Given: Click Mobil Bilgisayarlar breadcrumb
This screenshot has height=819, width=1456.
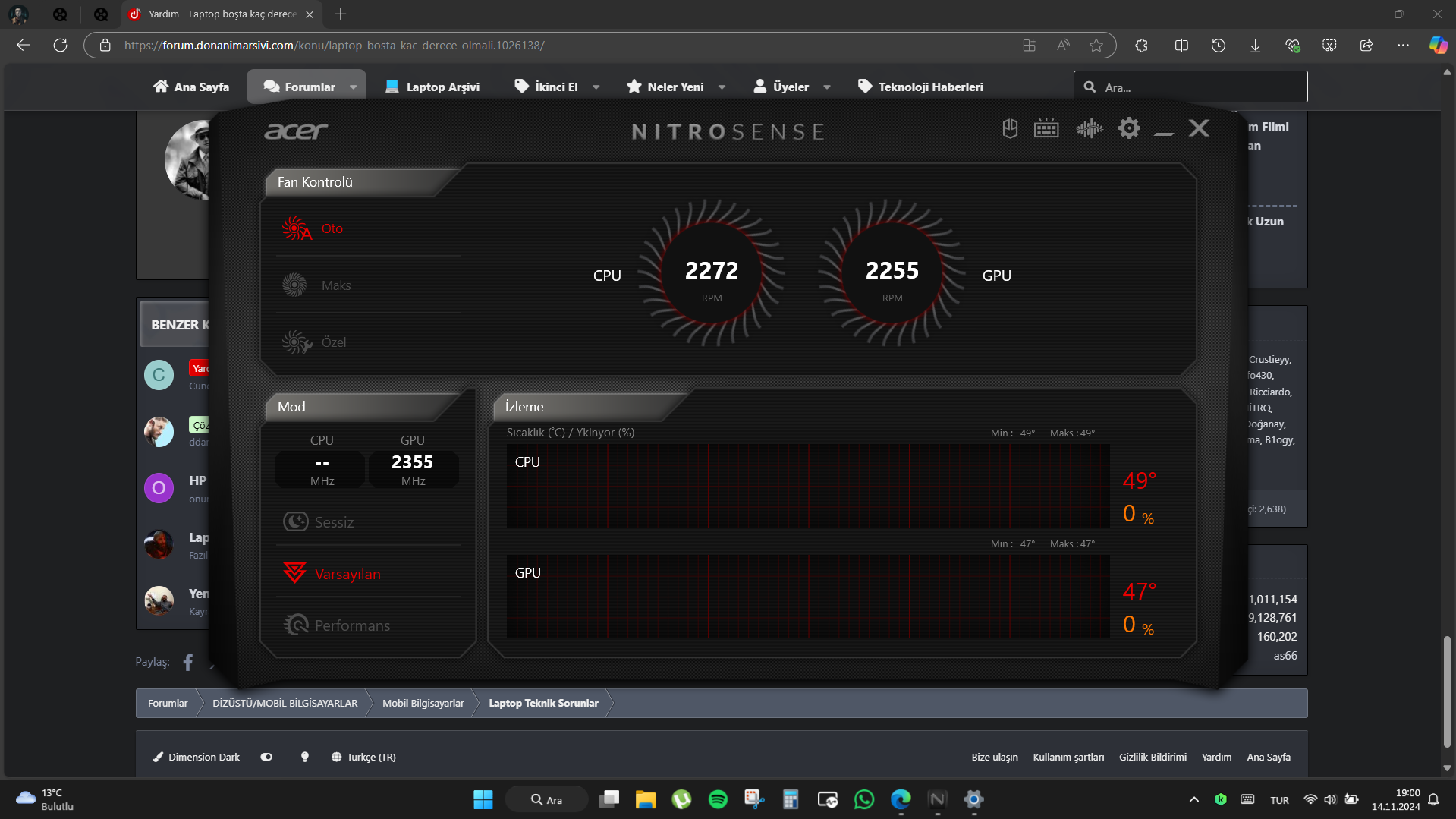Looking at the screenshot, I should 423,703.
